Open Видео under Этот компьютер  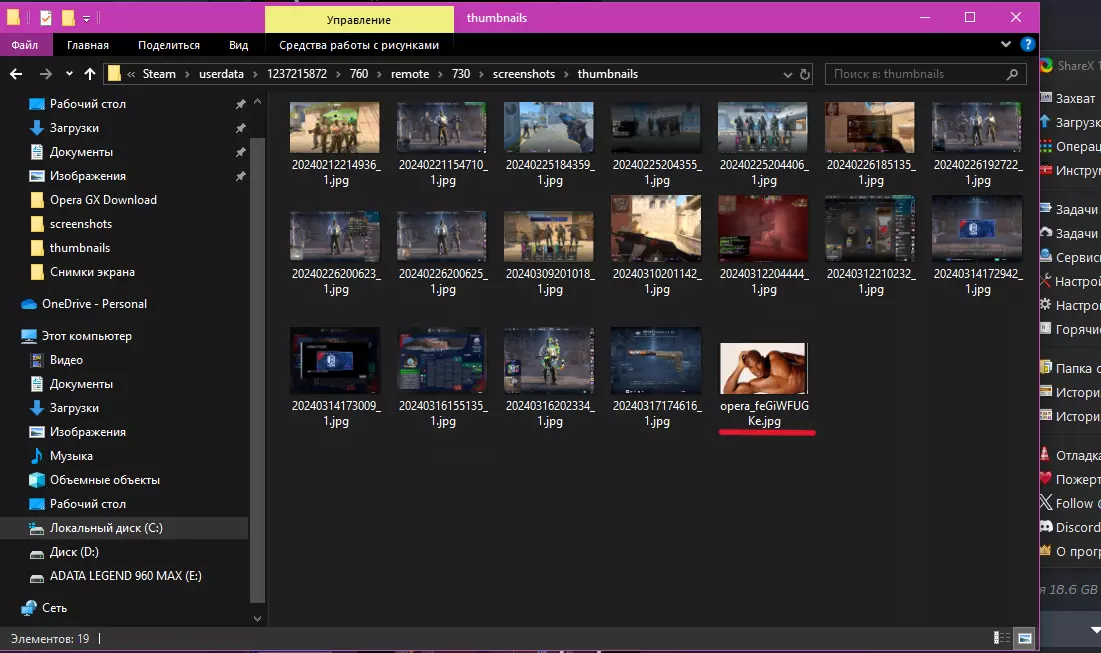coord(66,360)
